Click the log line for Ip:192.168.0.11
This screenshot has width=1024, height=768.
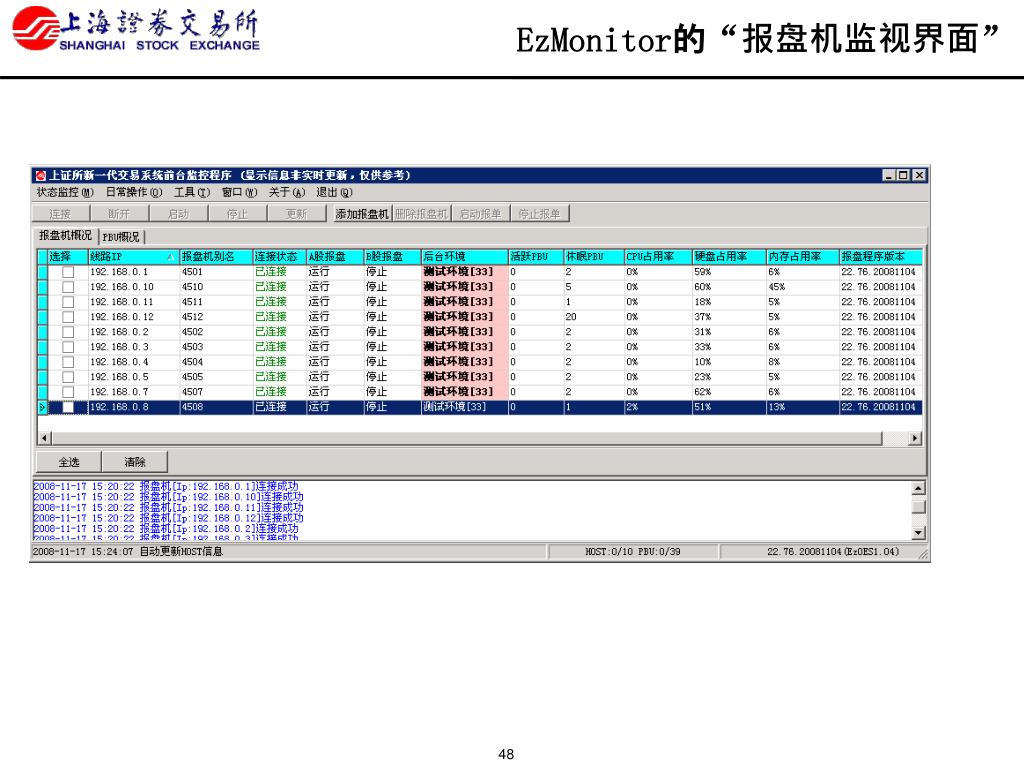[168, 508]
